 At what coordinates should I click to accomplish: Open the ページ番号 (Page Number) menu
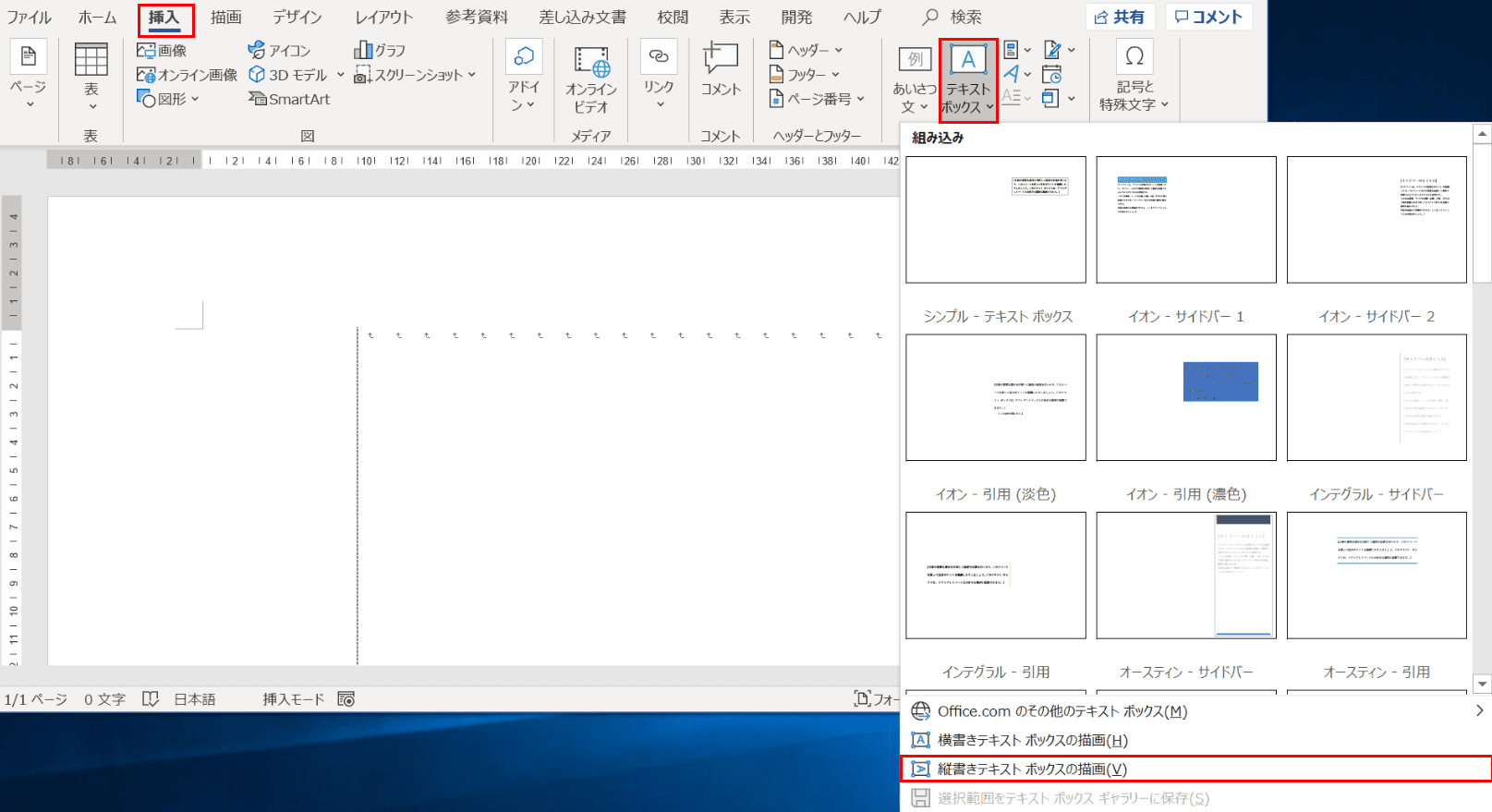coord(817,99)
